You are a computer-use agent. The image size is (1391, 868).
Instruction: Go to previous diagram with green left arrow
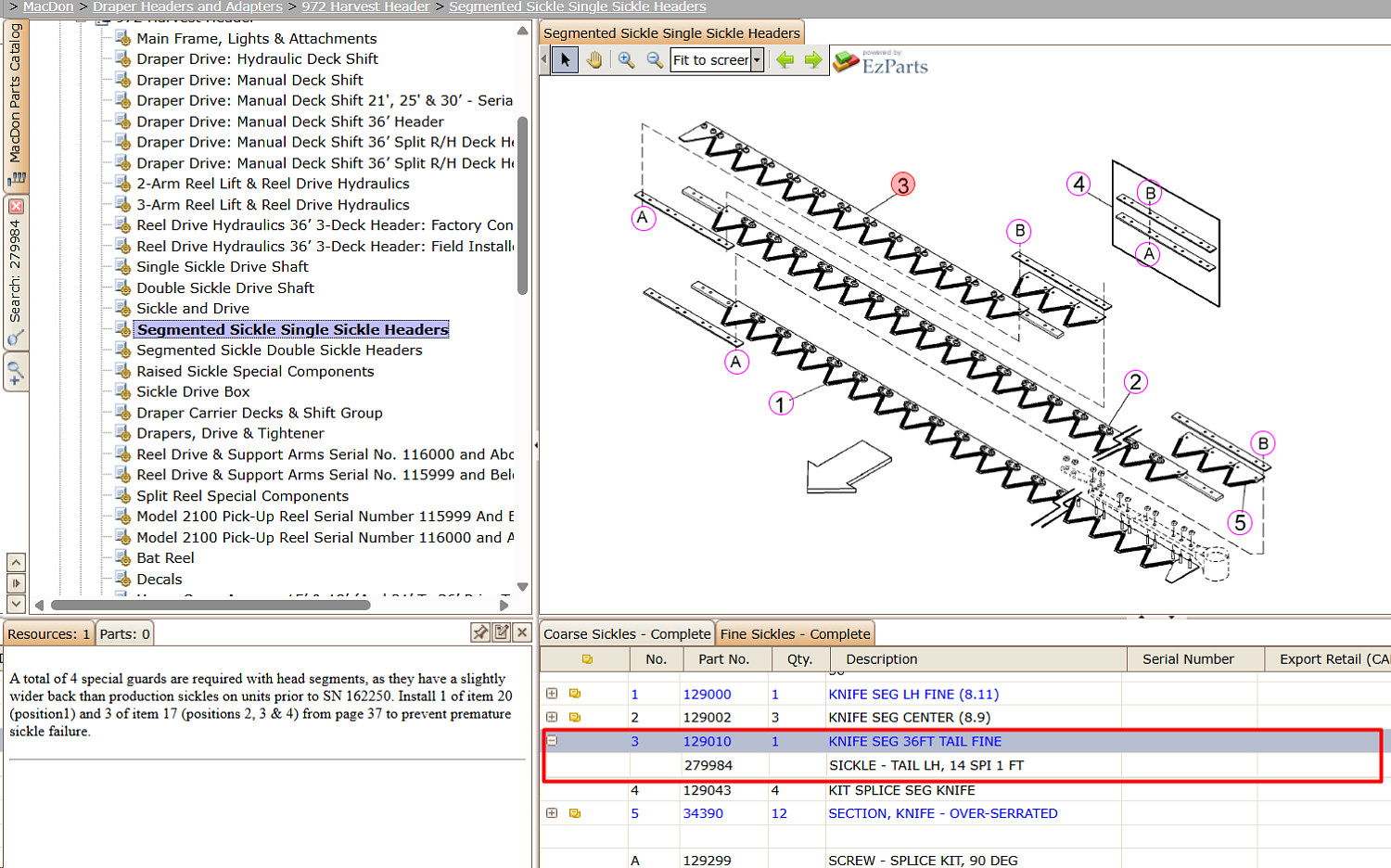[x=785, y=60]
